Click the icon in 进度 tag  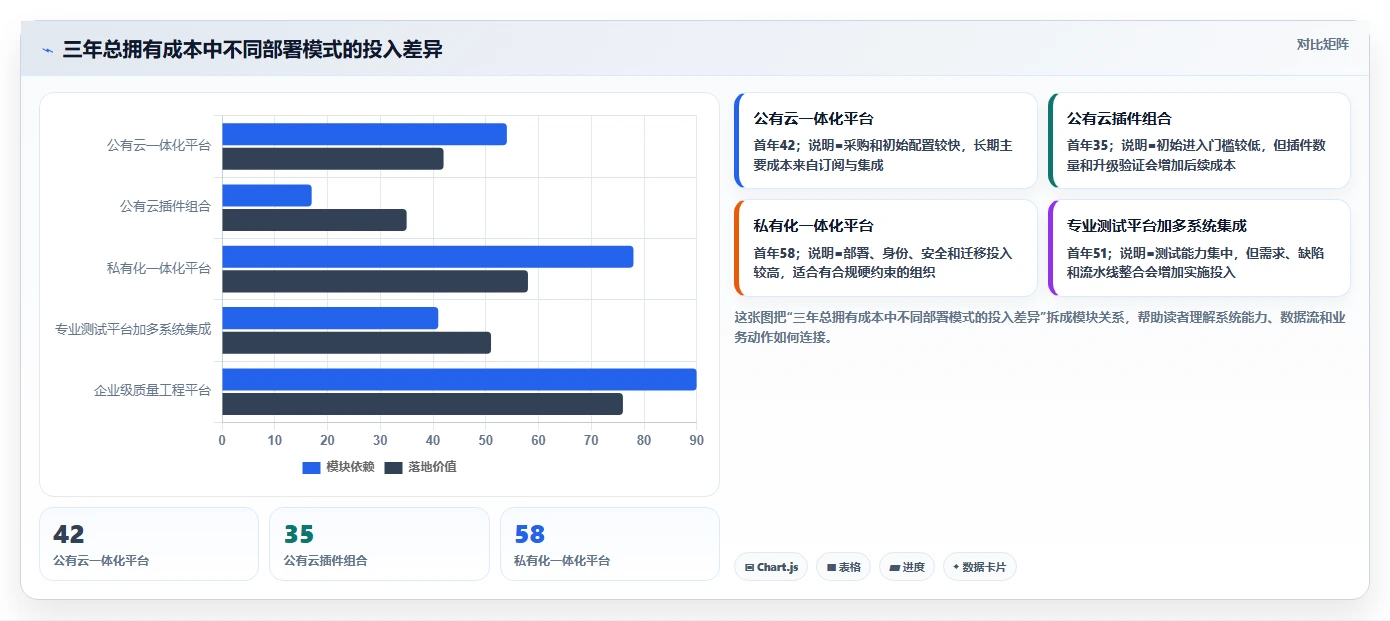894,567
